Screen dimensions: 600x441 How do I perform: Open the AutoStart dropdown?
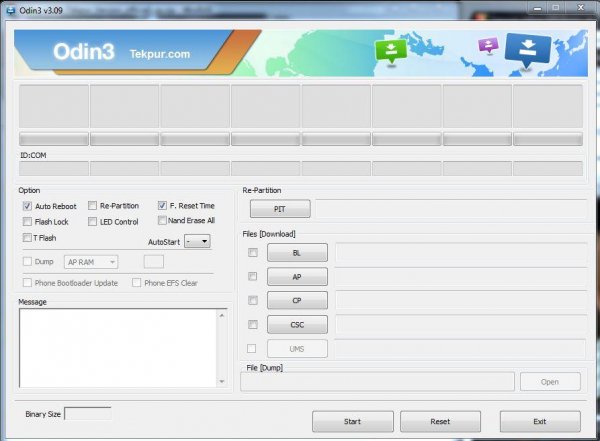point(197,241)
